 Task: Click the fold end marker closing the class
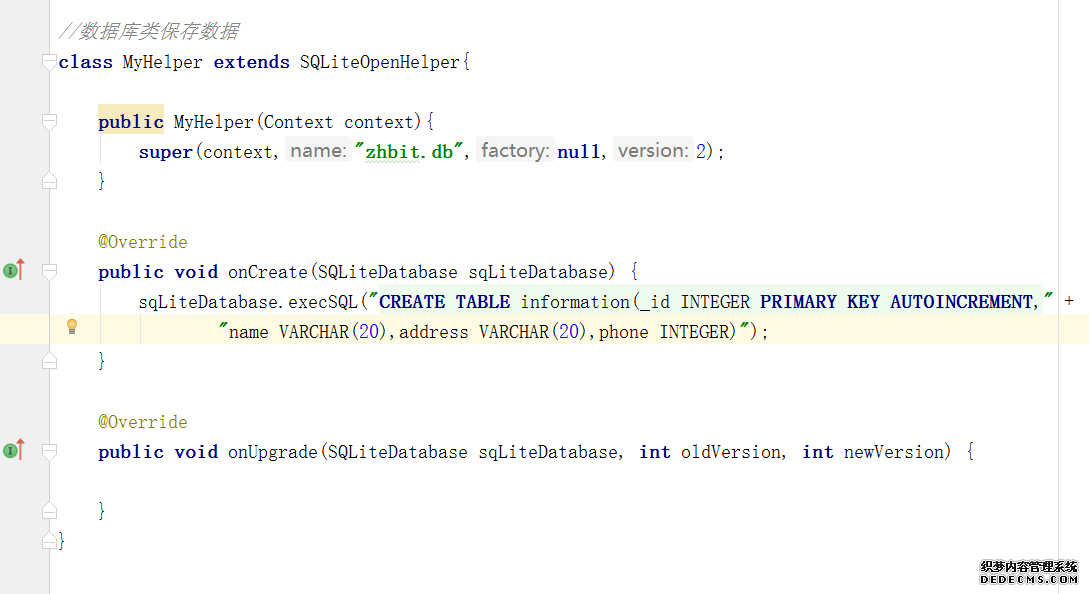pyautogui.click(x=49, y=541)
